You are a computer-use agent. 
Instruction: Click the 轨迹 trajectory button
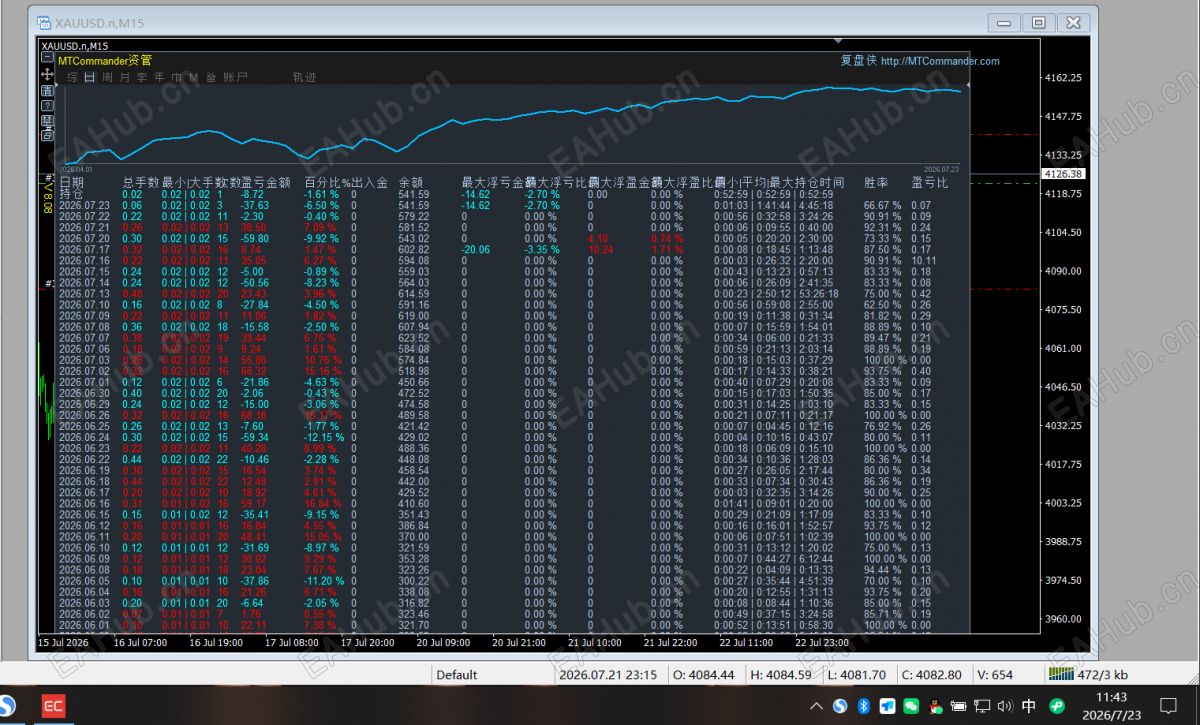tap(304, 77)
